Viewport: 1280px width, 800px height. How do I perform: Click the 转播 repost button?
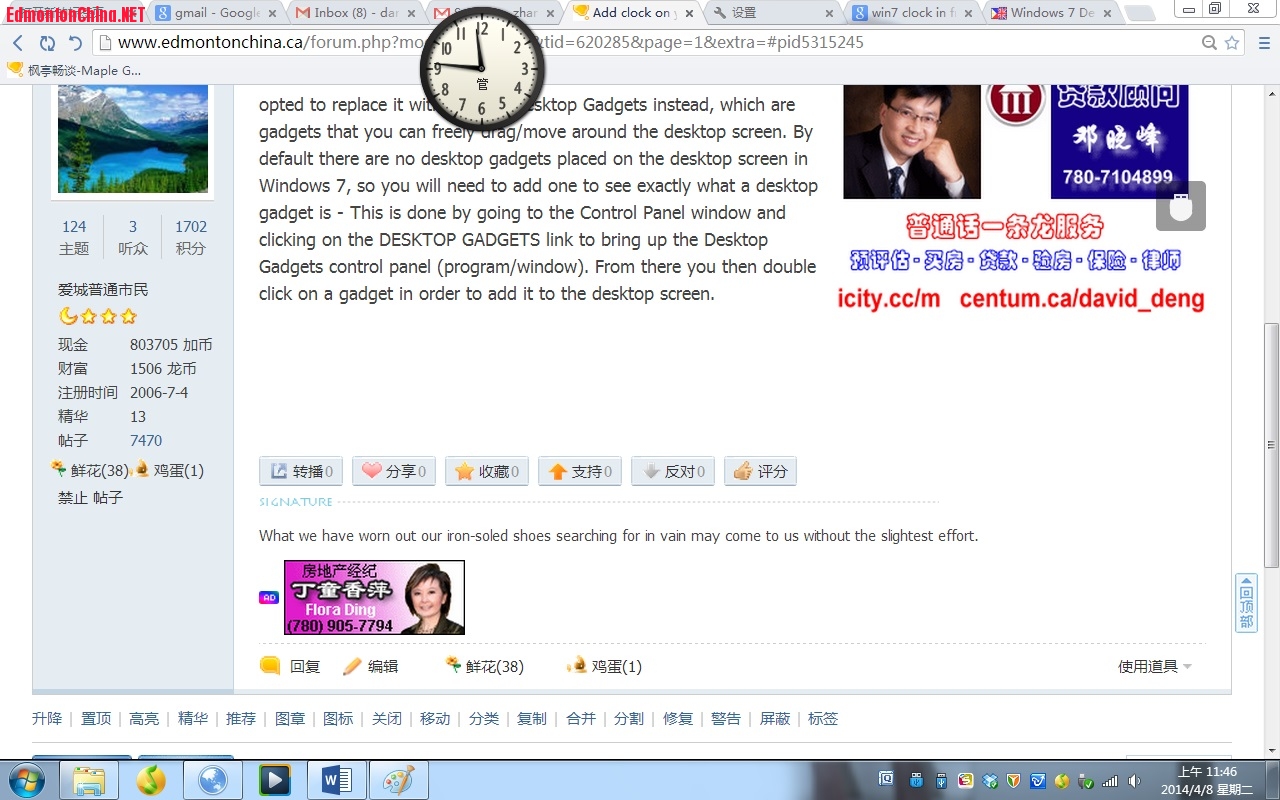tap(301, 472)
